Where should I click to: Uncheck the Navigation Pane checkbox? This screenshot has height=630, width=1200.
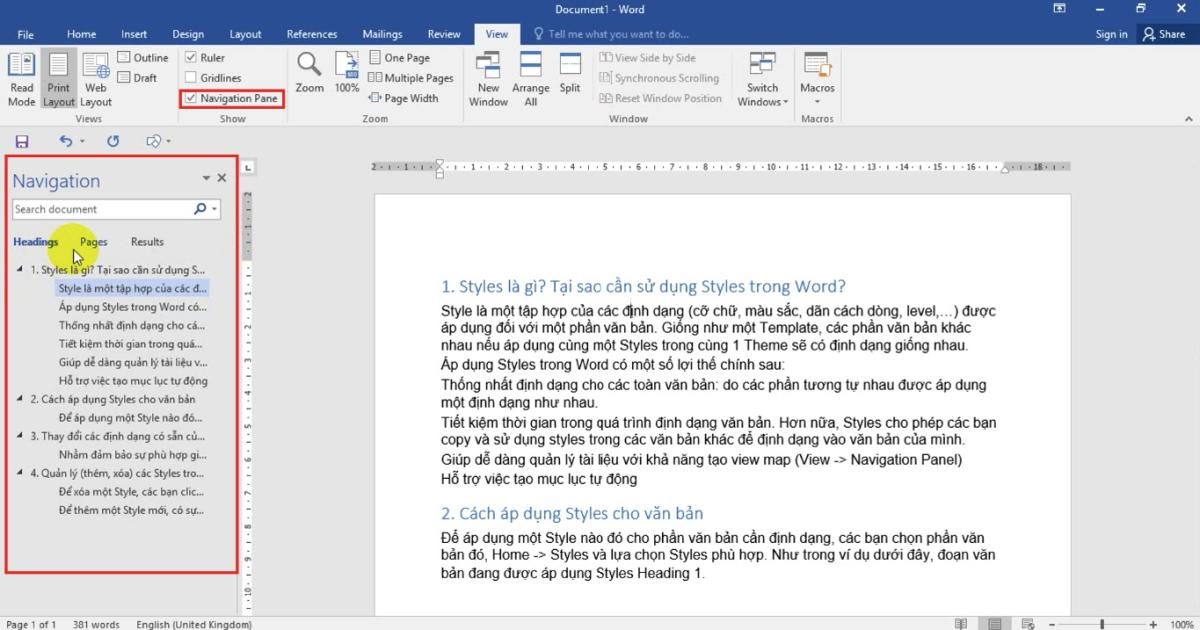tap(191, 99)
